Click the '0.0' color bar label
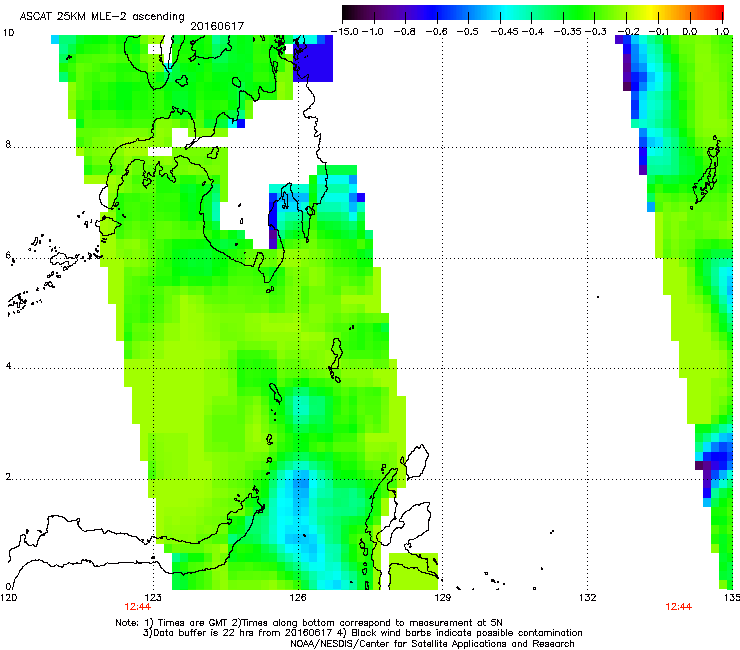The image size is (740, 650). click(690, 32)
